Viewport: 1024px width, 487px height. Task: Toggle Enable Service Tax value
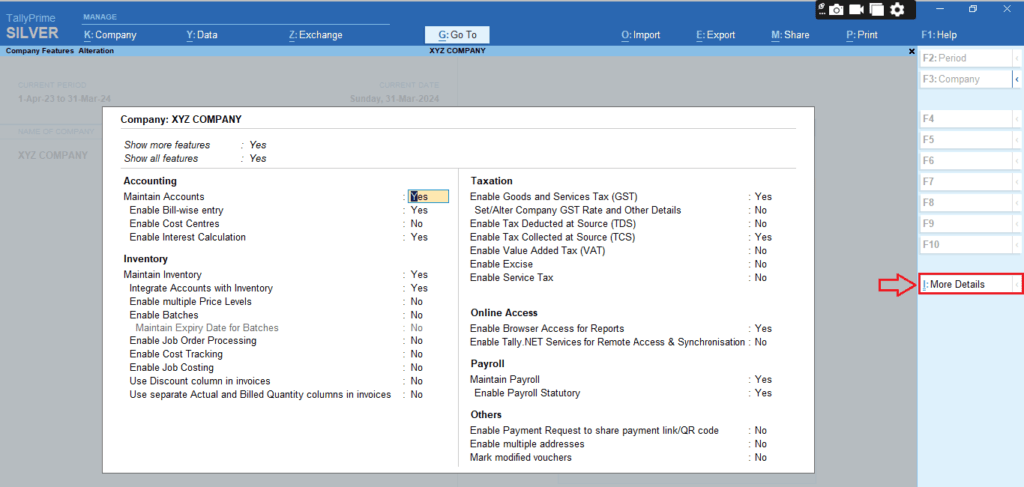[x=761, y=277]
